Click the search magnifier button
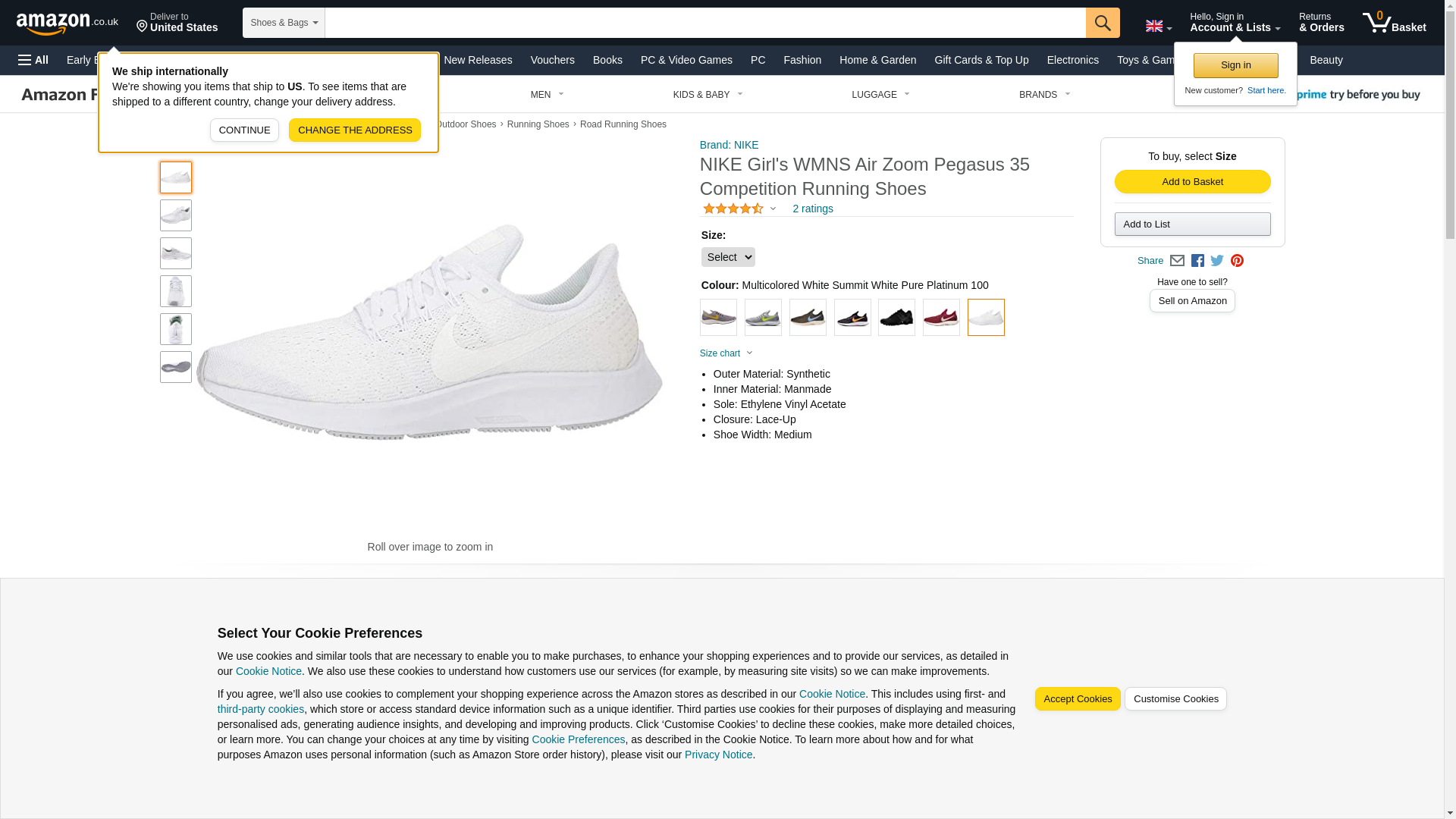This screenshot has width=1456, height=819. 1102,23
